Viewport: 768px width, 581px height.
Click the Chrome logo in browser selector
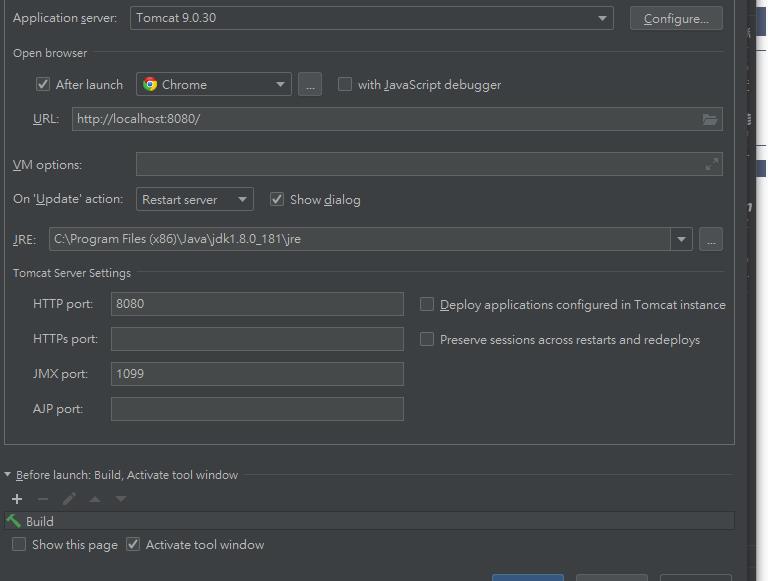coord(150,84)
